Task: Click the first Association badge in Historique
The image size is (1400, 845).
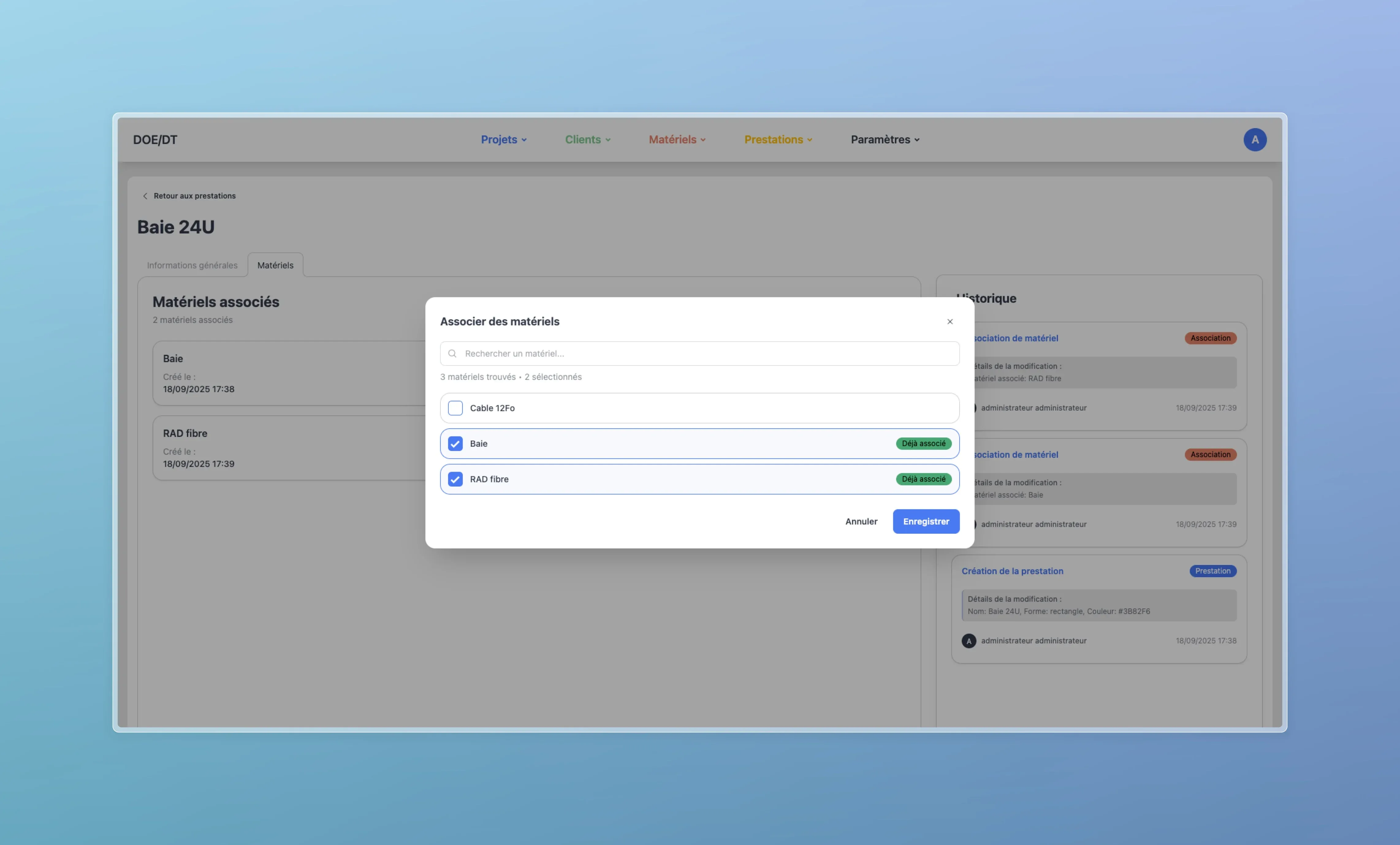Action: pos(1210,338)
